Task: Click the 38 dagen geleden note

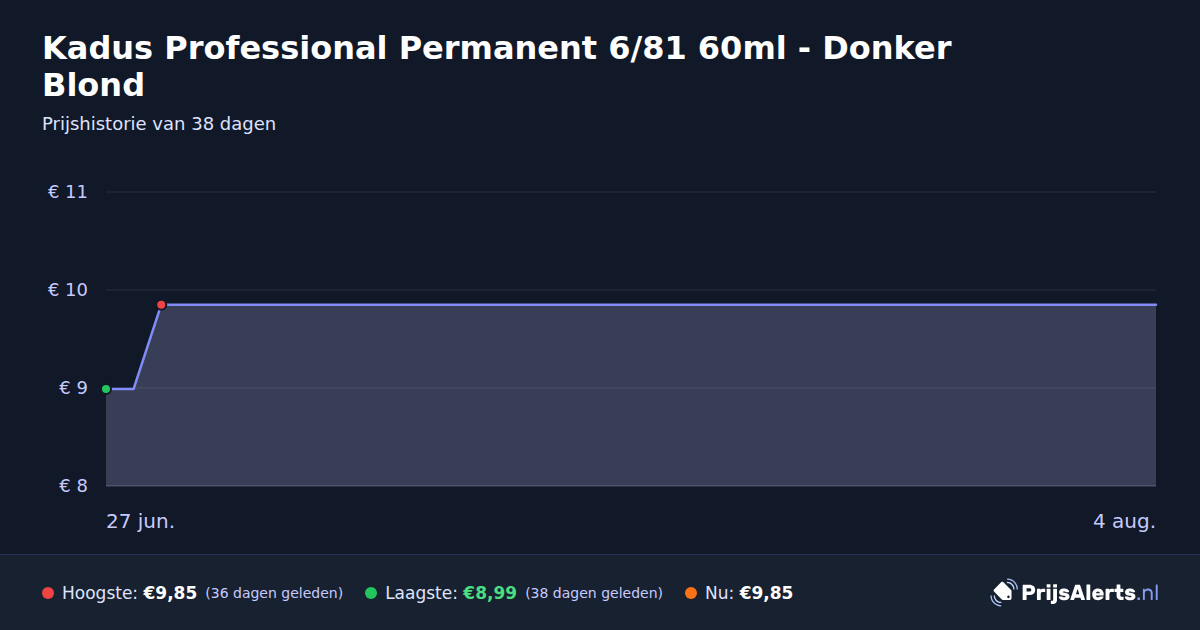Action: click(x=594, y=593)
